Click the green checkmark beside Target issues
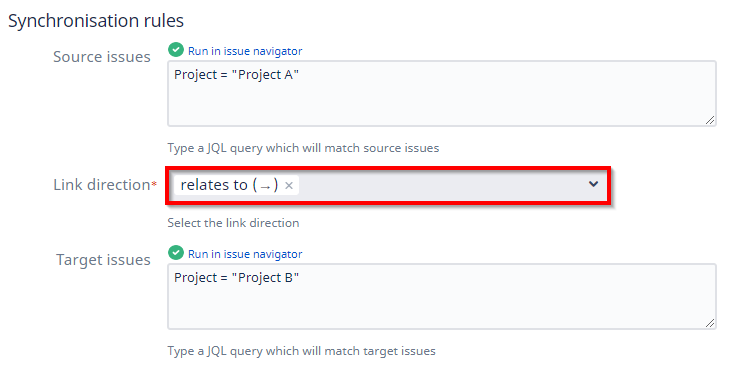 [176, 253]
